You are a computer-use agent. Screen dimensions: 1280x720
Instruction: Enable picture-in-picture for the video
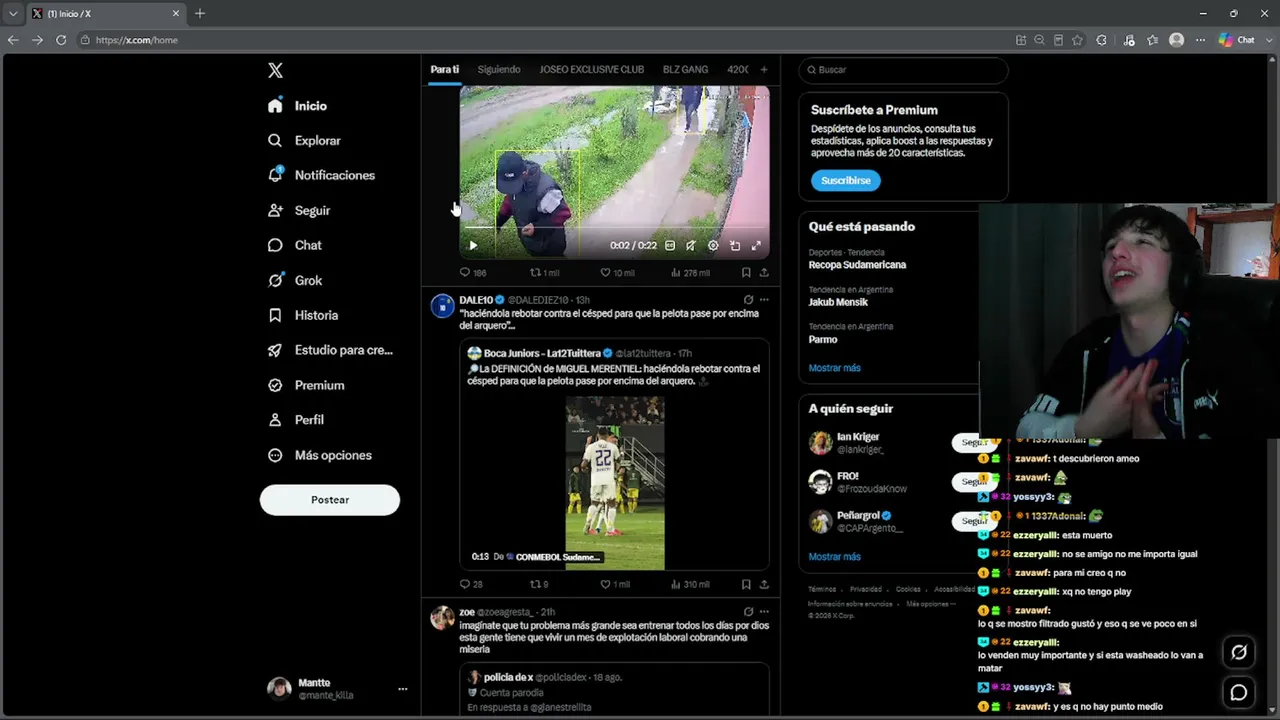pos(735,246)
